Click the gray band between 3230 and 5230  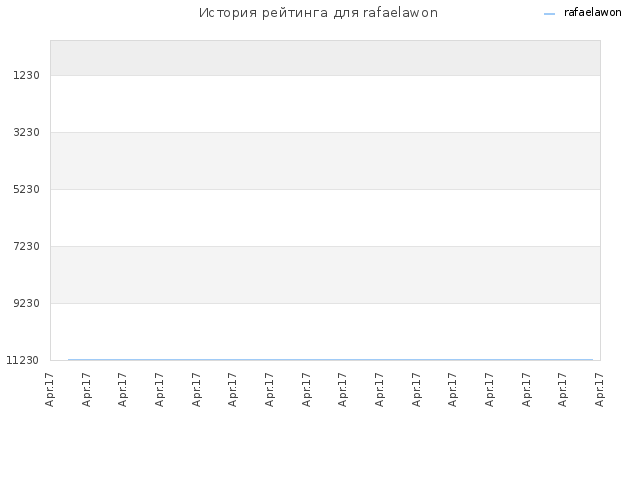pos(325,161)
